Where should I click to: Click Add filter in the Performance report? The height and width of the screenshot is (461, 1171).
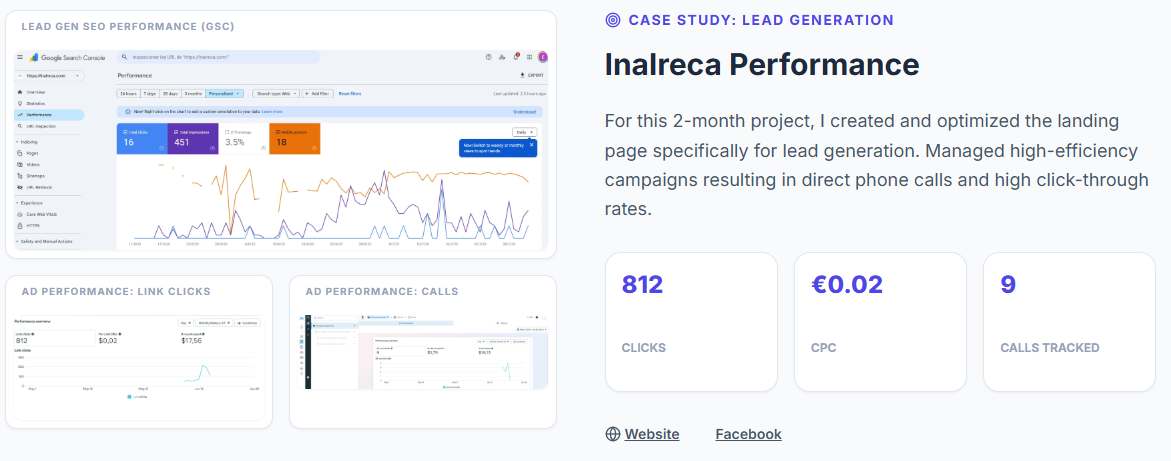[317, 93]
